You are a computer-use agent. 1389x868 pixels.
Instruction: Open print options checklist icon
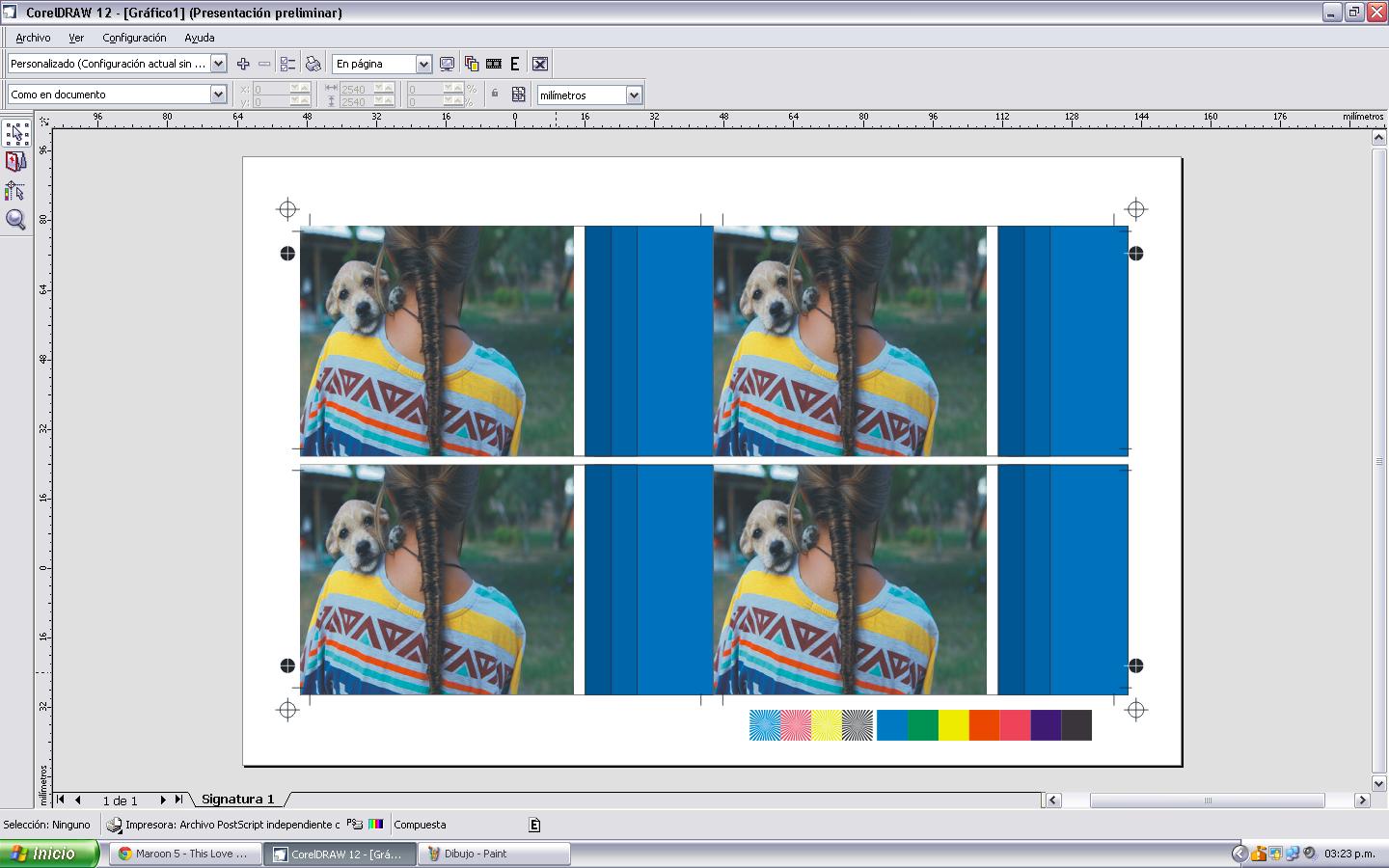click(x=287, y=64)
